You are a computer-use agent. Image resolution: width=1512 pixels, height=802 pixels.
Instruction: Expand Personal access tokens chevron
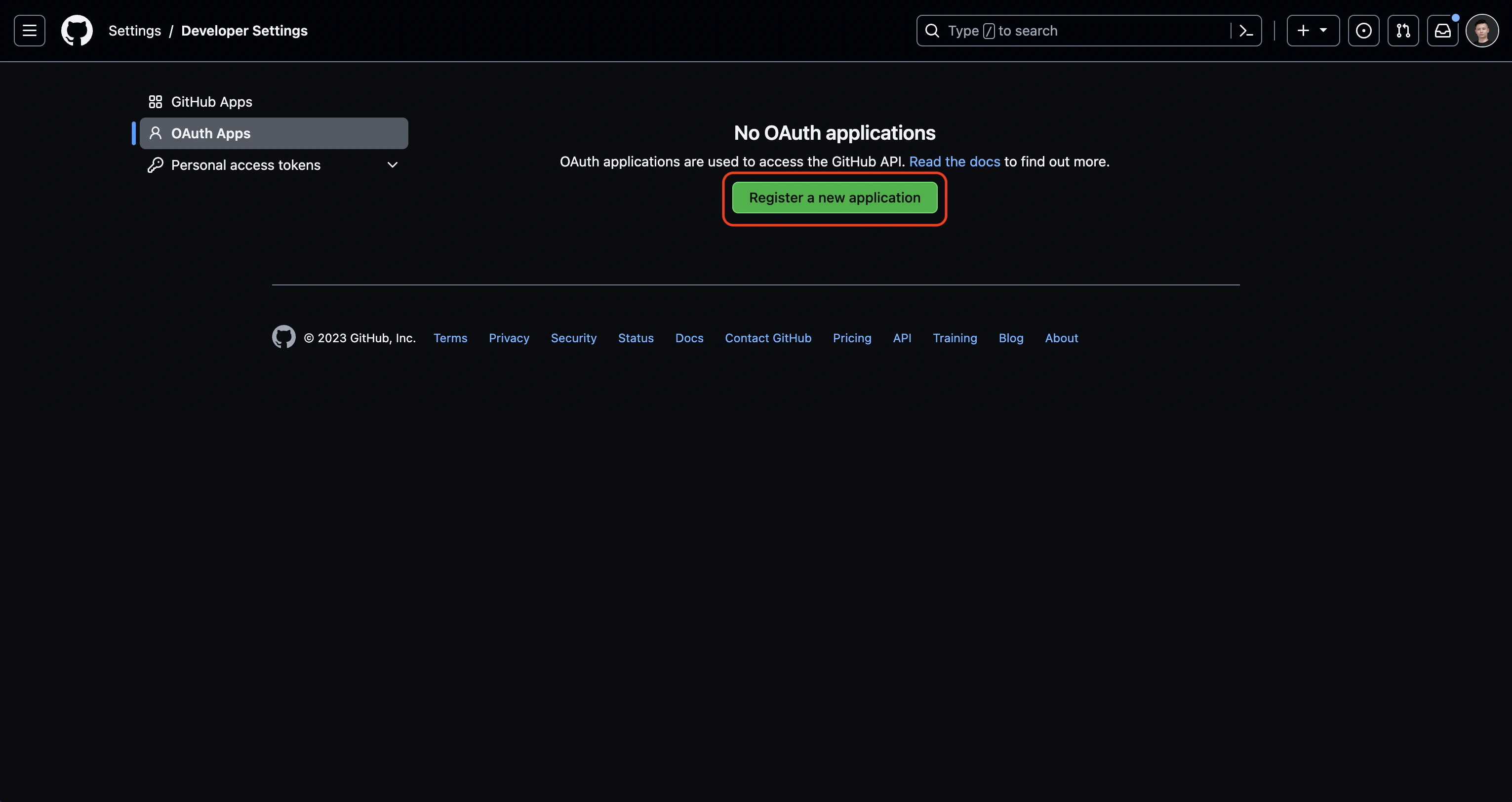(393, 165)
